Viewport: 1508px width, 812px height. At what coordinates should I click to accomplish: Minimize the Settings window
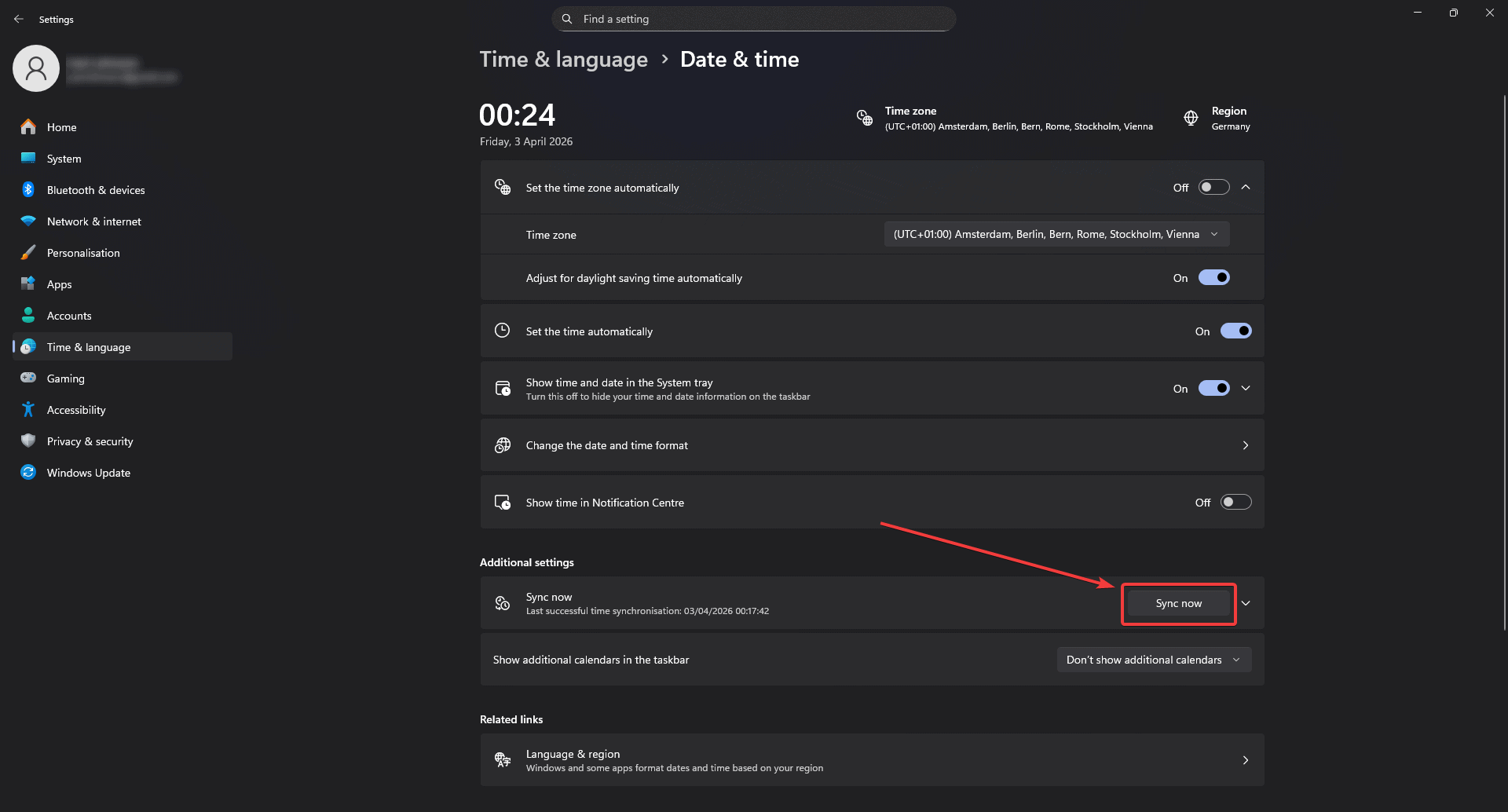(x=1418, y=13)
